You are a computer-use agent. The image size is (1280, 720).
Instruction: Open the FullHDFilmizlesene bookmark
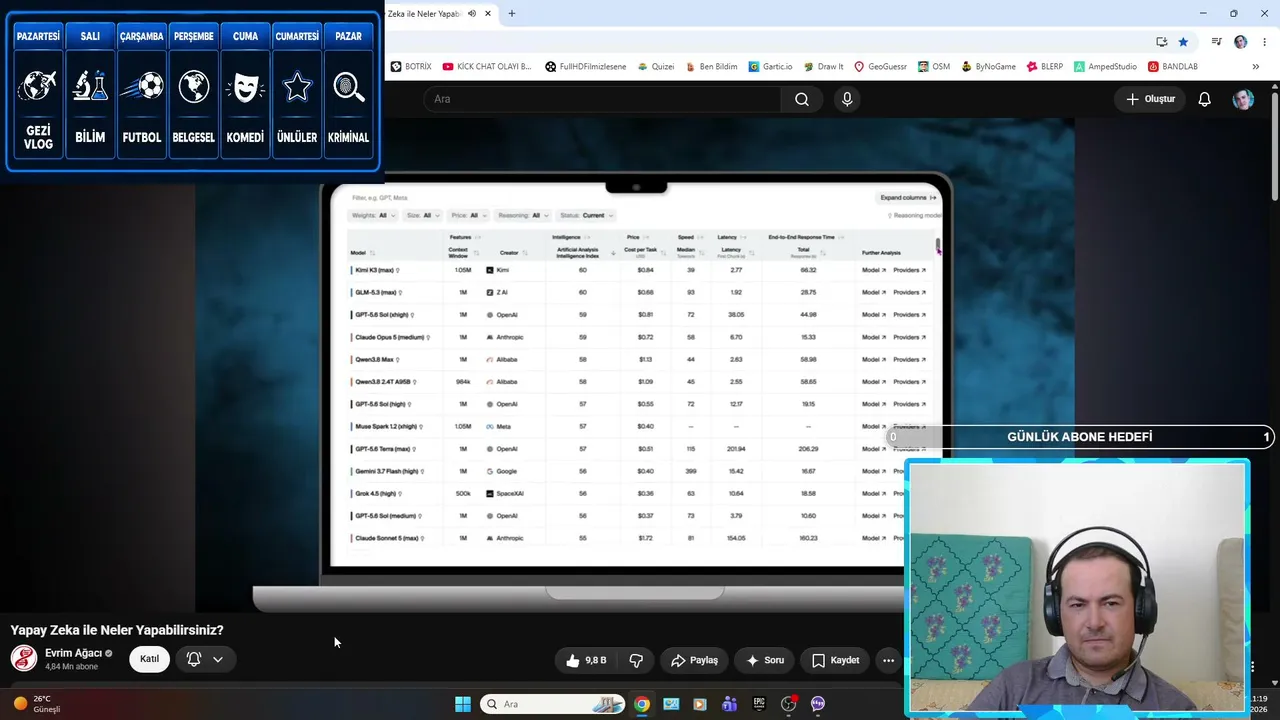(x=586, y=67)
